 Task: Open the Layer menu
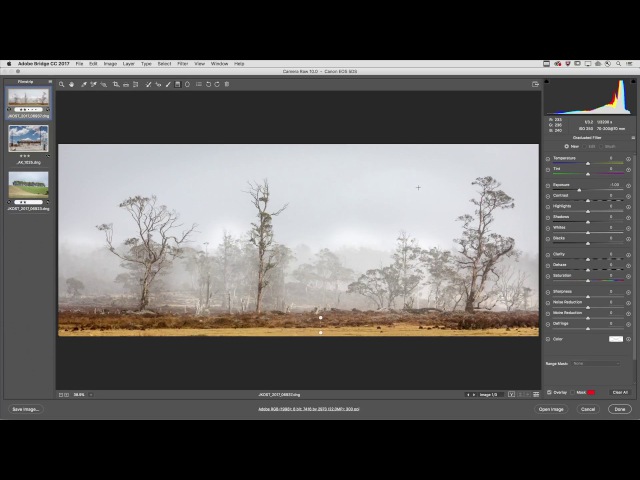tap(129, 64)
